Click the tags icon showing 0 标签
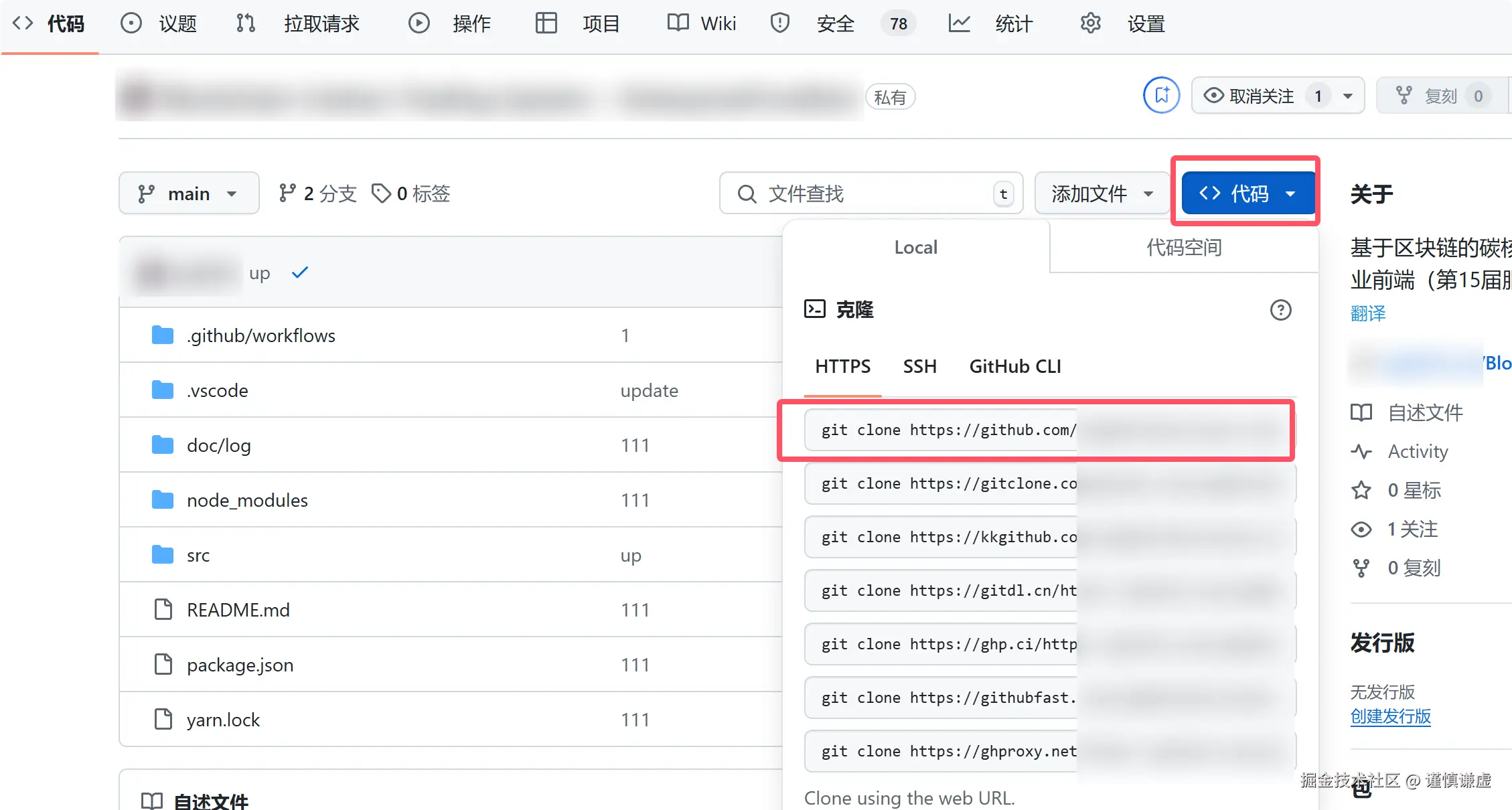Image resolution: width=1512 pixels, height=810 pixels. pos(381,193)
